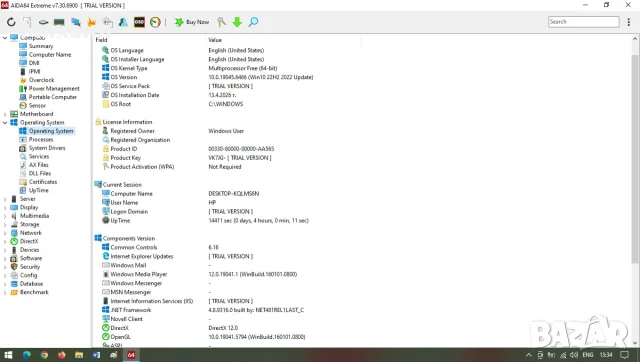Image resolution: width=640 pixels, height=362 pixels.
Task: Click the Refresh toolbar icon
Action: click(x=11, y=22)
